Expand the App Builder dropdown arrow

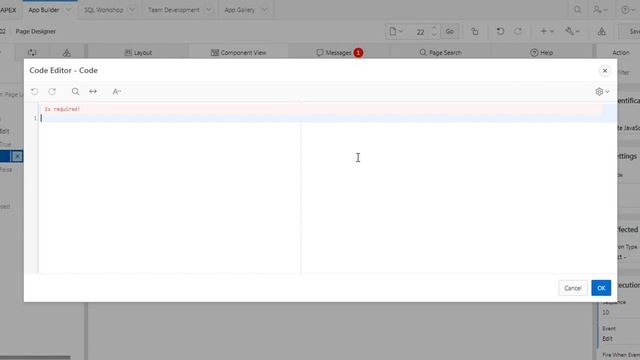[x=68, y=10]
